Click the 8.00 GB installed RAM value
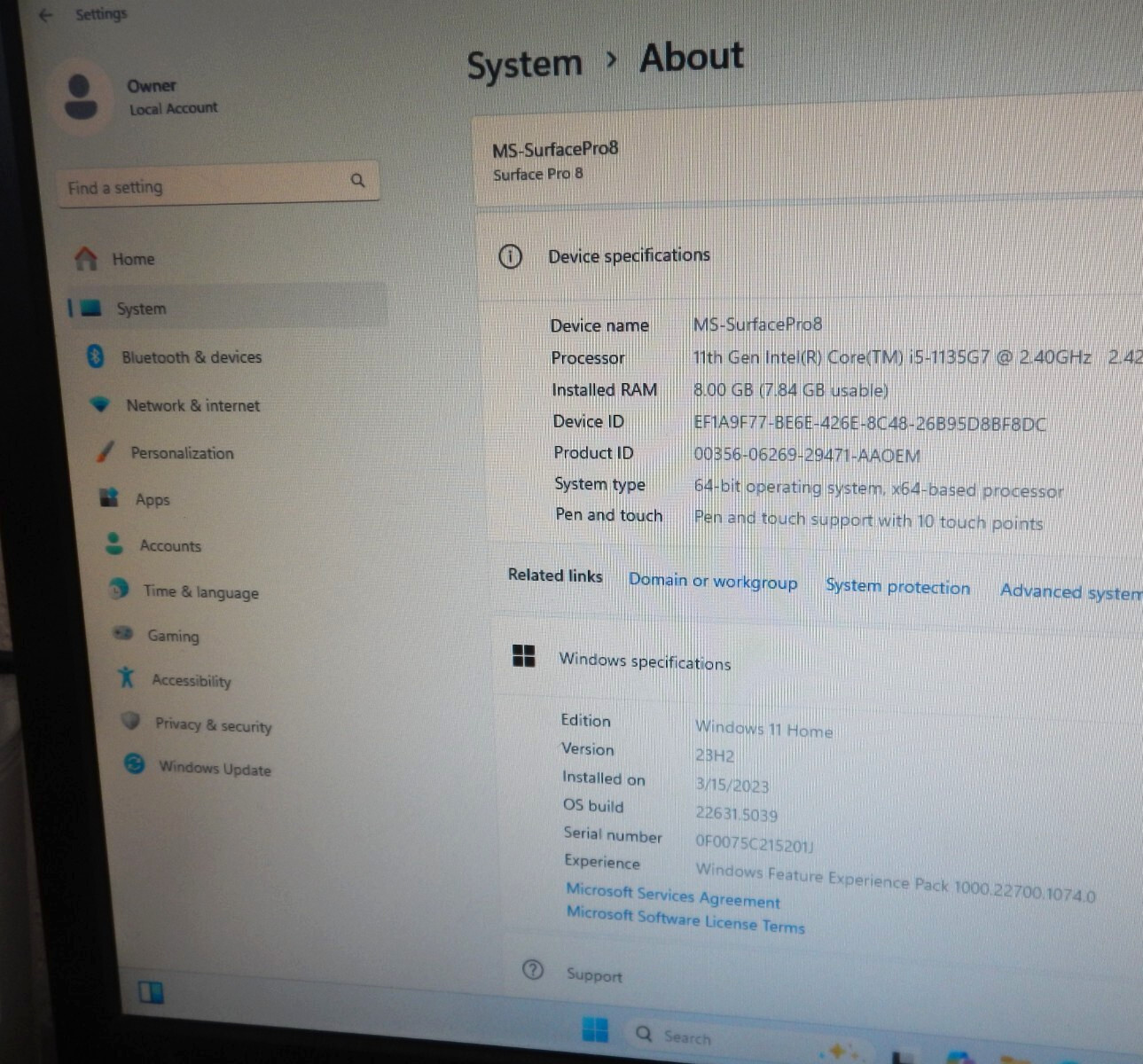The image size is (1143, 1064). (x=790, y=390)
